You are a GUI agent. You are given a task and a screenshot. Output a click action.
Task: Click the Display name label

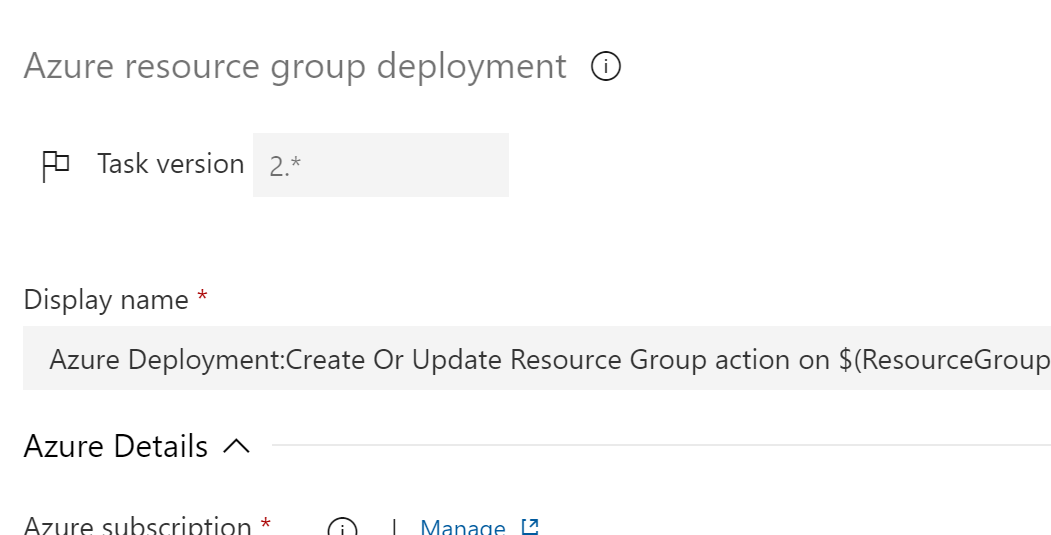point(106,300)
